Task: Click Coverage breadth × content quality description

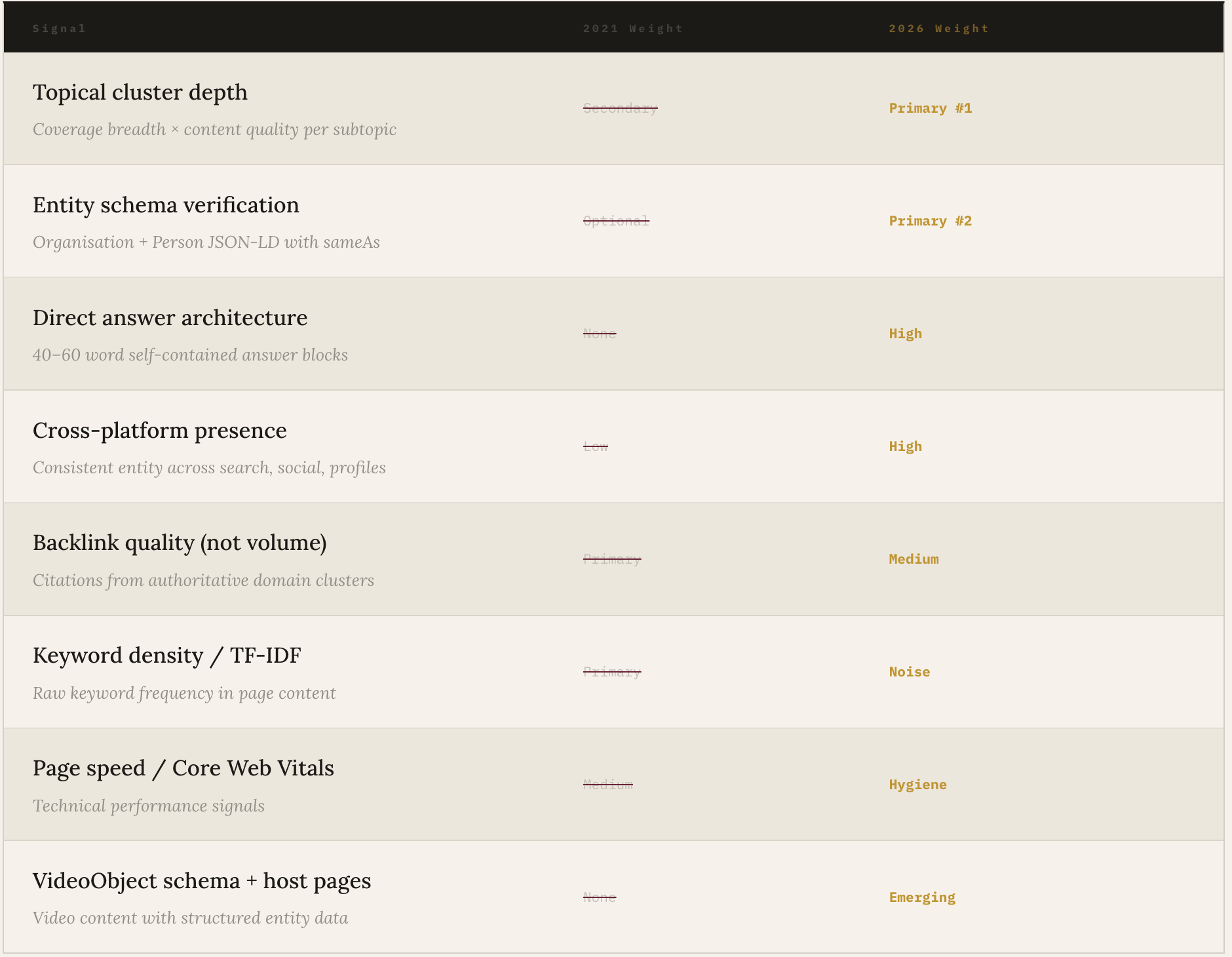Action: (214, 130)
